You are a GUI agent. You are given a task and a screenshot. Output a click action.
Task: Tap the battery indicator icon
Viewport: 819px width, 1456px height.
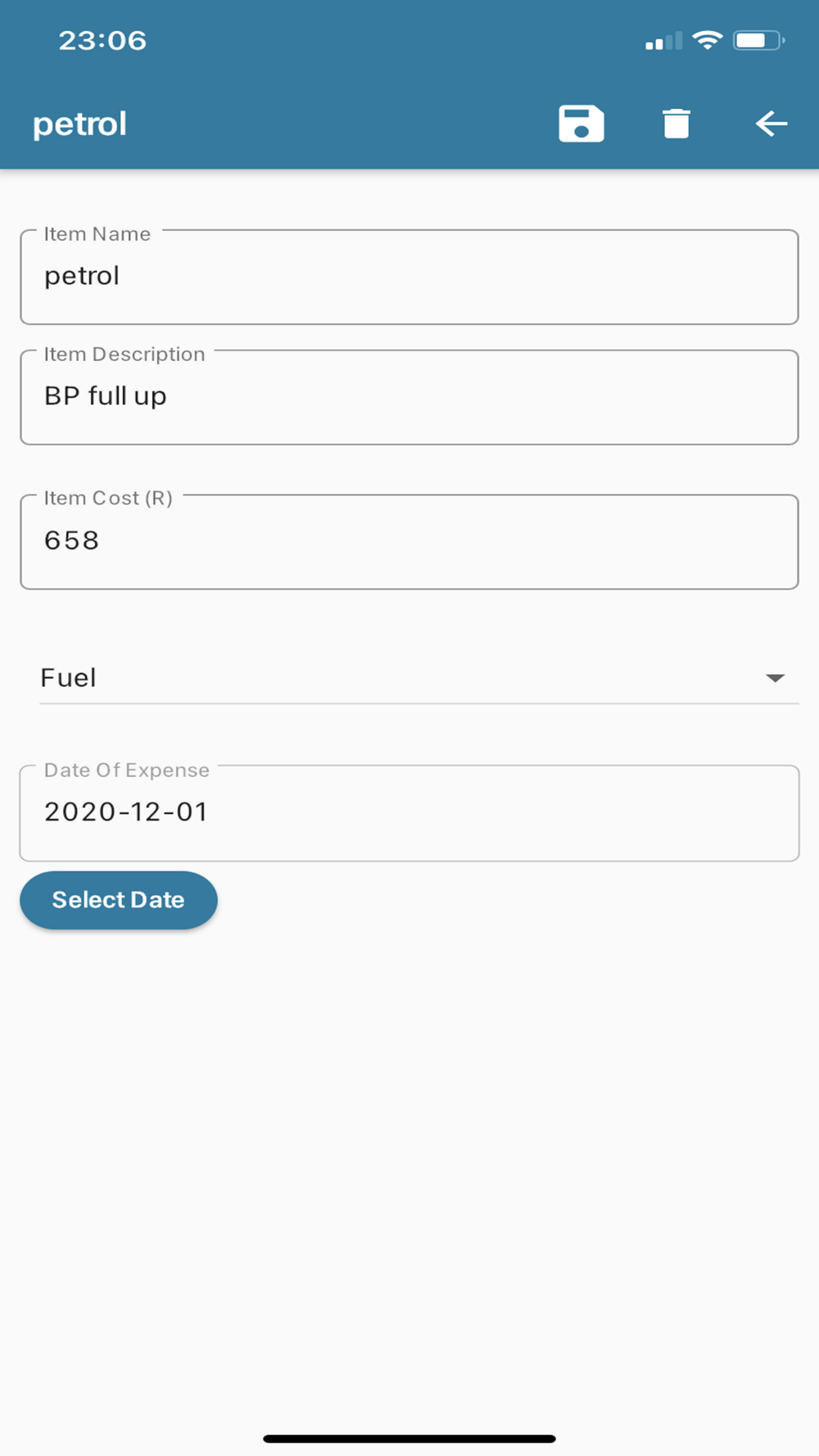[759, 40]
